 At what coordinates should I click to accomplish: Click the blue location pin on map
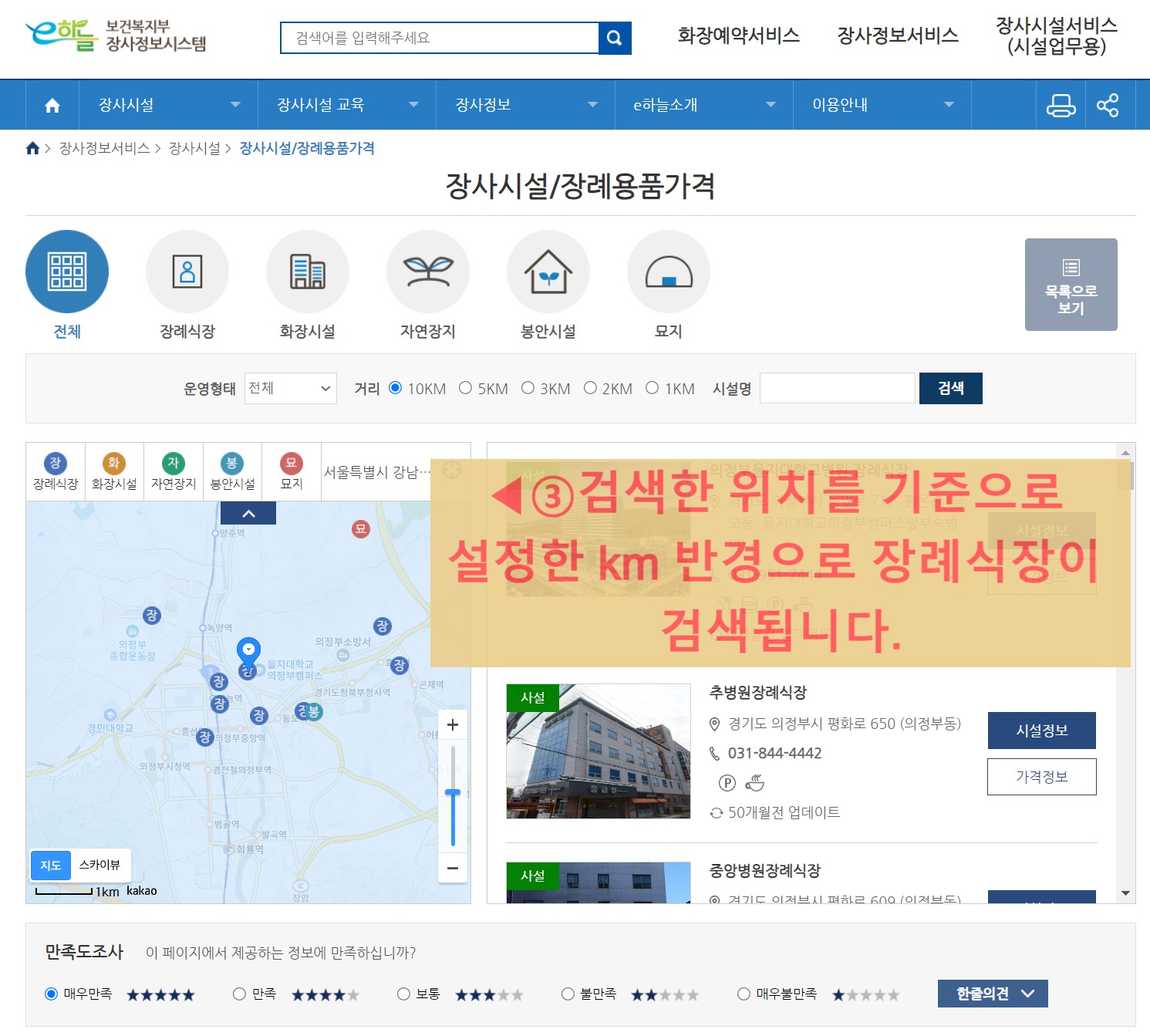(248, 652)
